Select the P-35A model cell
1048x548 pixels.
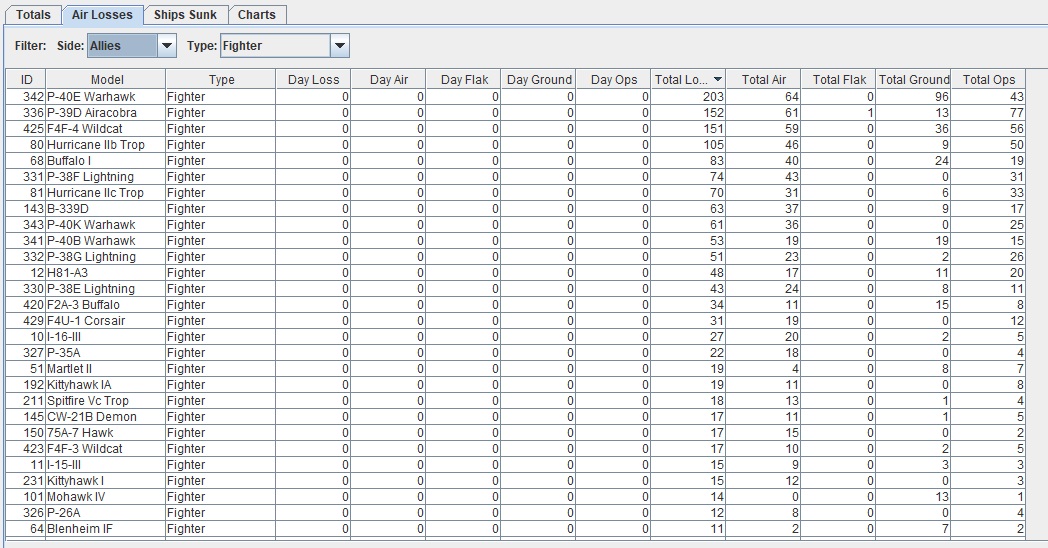point(106,353)
